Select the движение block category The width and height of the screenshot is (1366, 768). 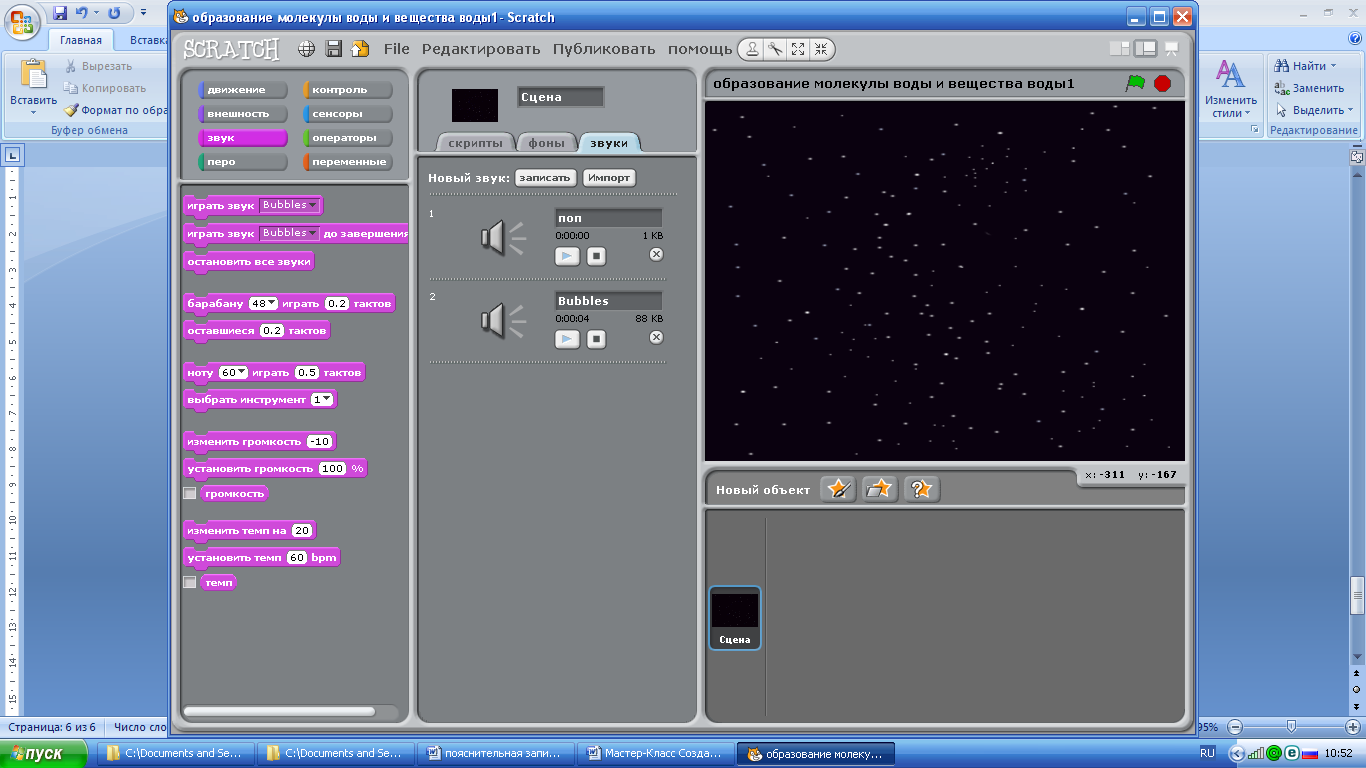click(243, 90)
